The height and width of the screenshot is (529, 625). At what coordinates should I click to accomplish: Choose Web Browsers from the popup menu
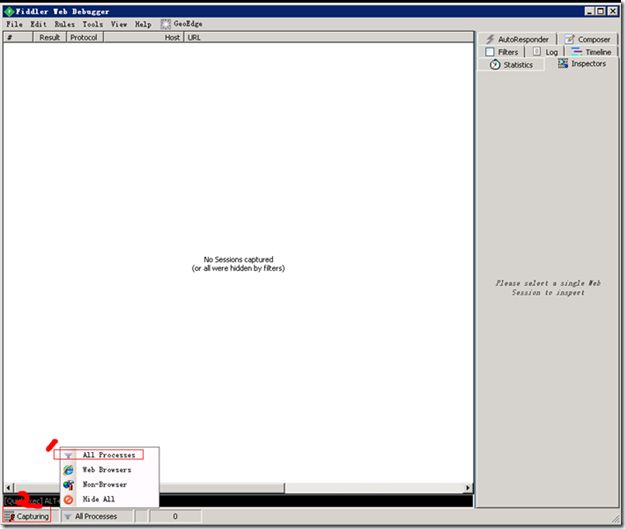pos(110,470)
